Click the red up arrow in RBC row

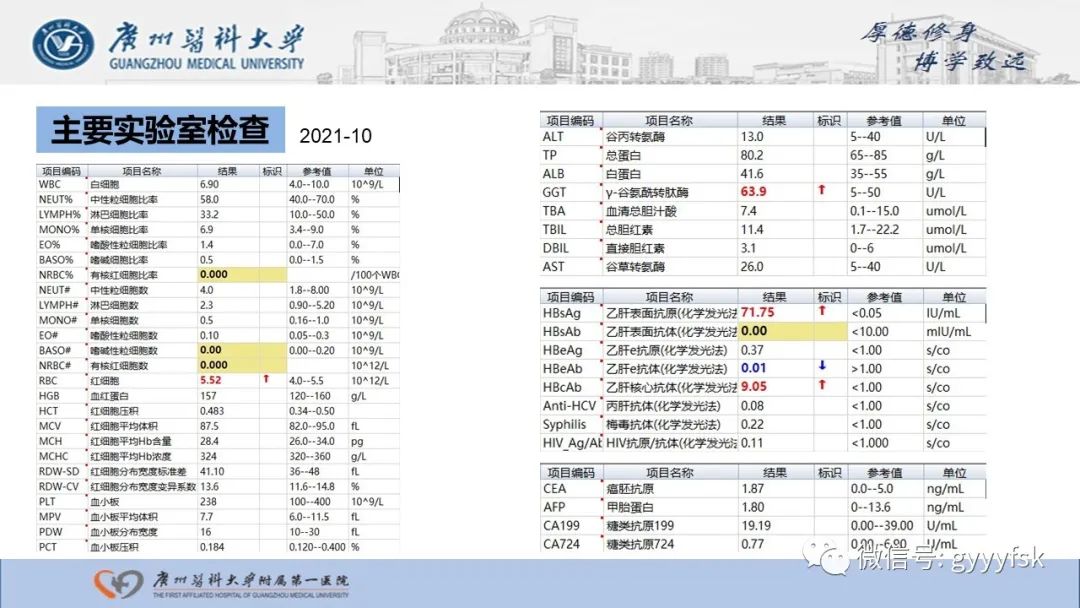[x=266, y=379]
